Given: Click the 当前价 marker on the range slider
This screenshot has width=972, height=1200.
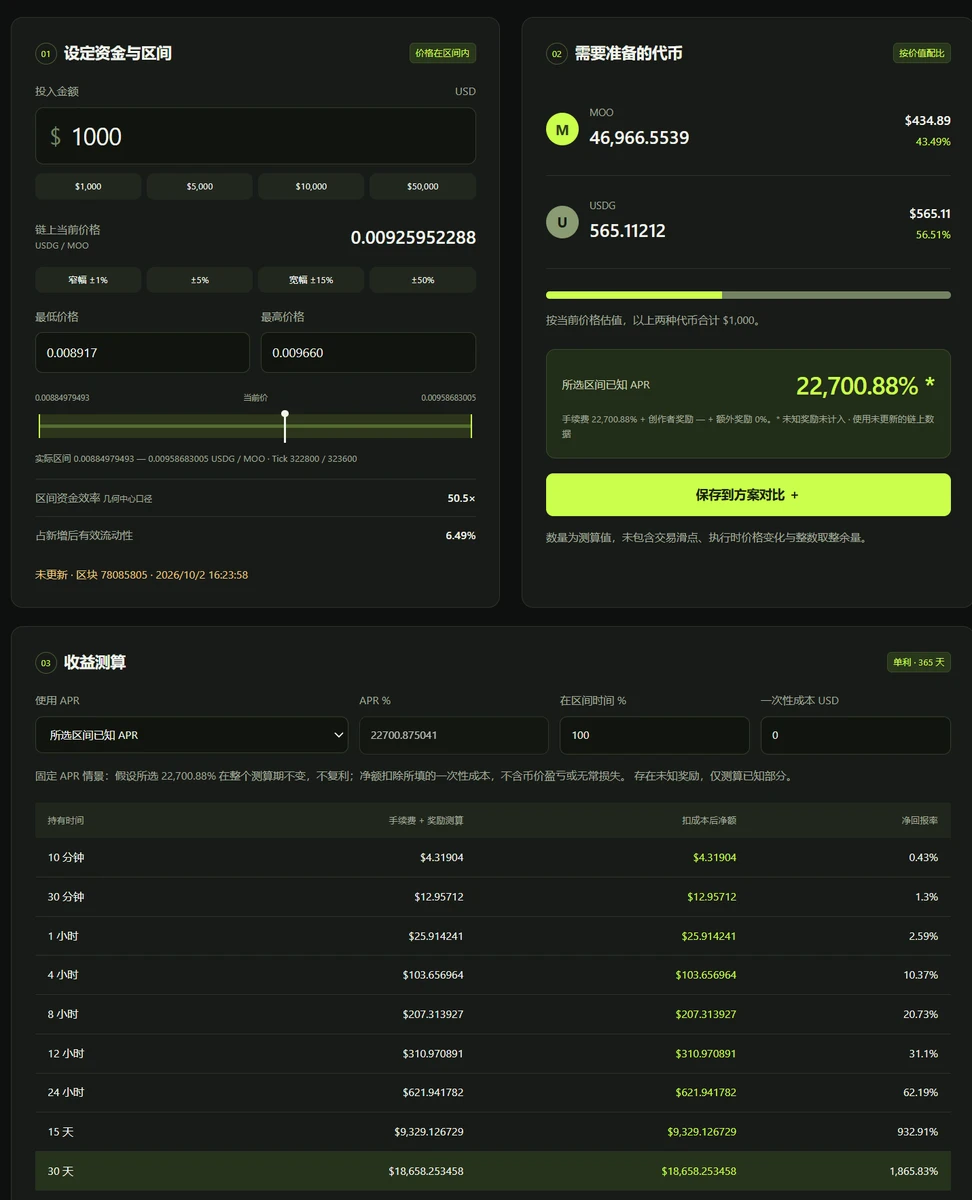Looking at the screenshot, I should click(x=285, y=426).
